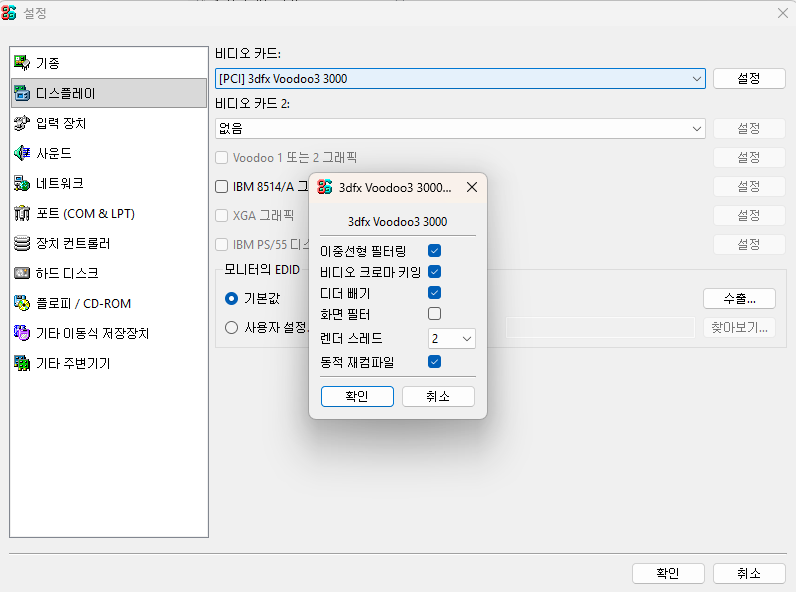Switch to 입력 장치 settings category
This screenshot has height=592, width=796.
109,123
